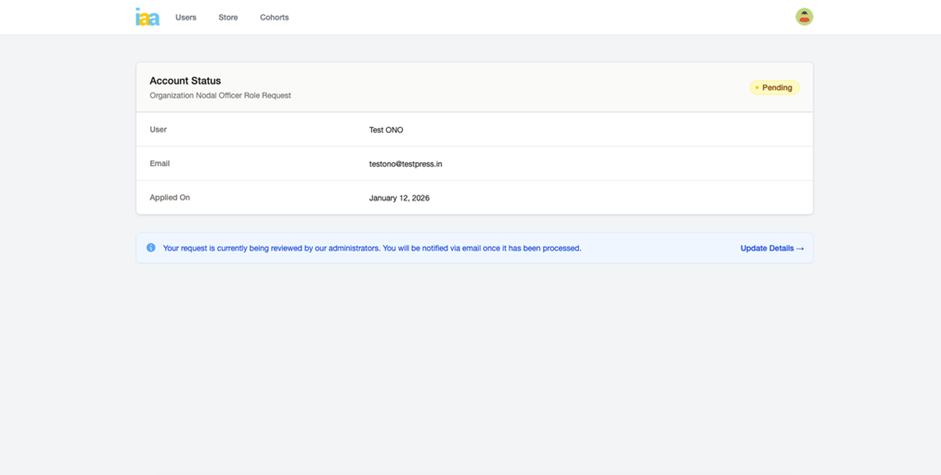Click the Test ONO user name
This screenshot has height=475, width=941.
pos(386,130)
